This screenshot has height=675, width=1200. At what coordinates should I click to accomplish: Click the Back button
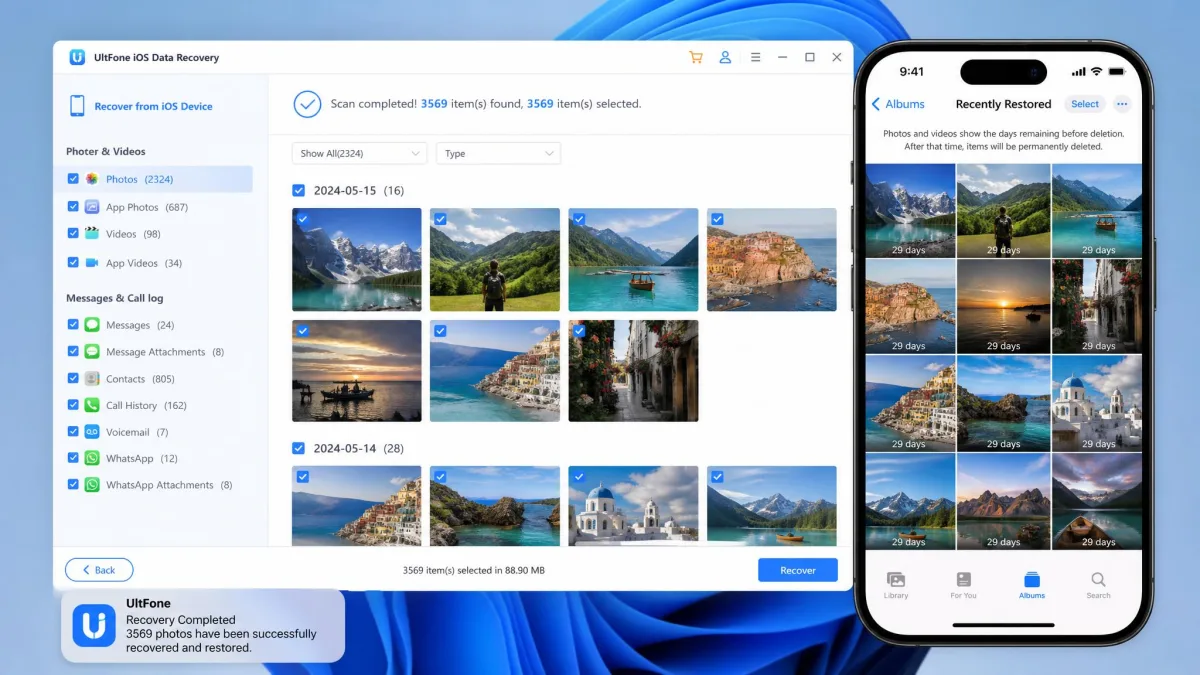99,570
